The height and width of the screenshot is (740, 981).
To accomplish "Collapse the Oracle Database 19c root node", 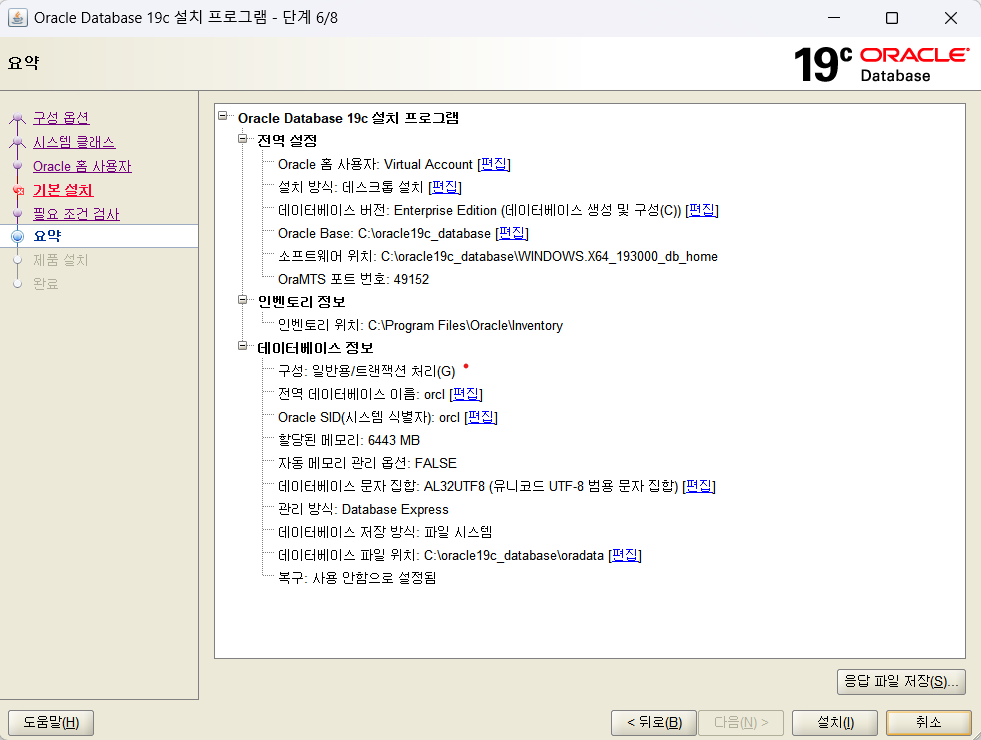I will tap(222, 116).
